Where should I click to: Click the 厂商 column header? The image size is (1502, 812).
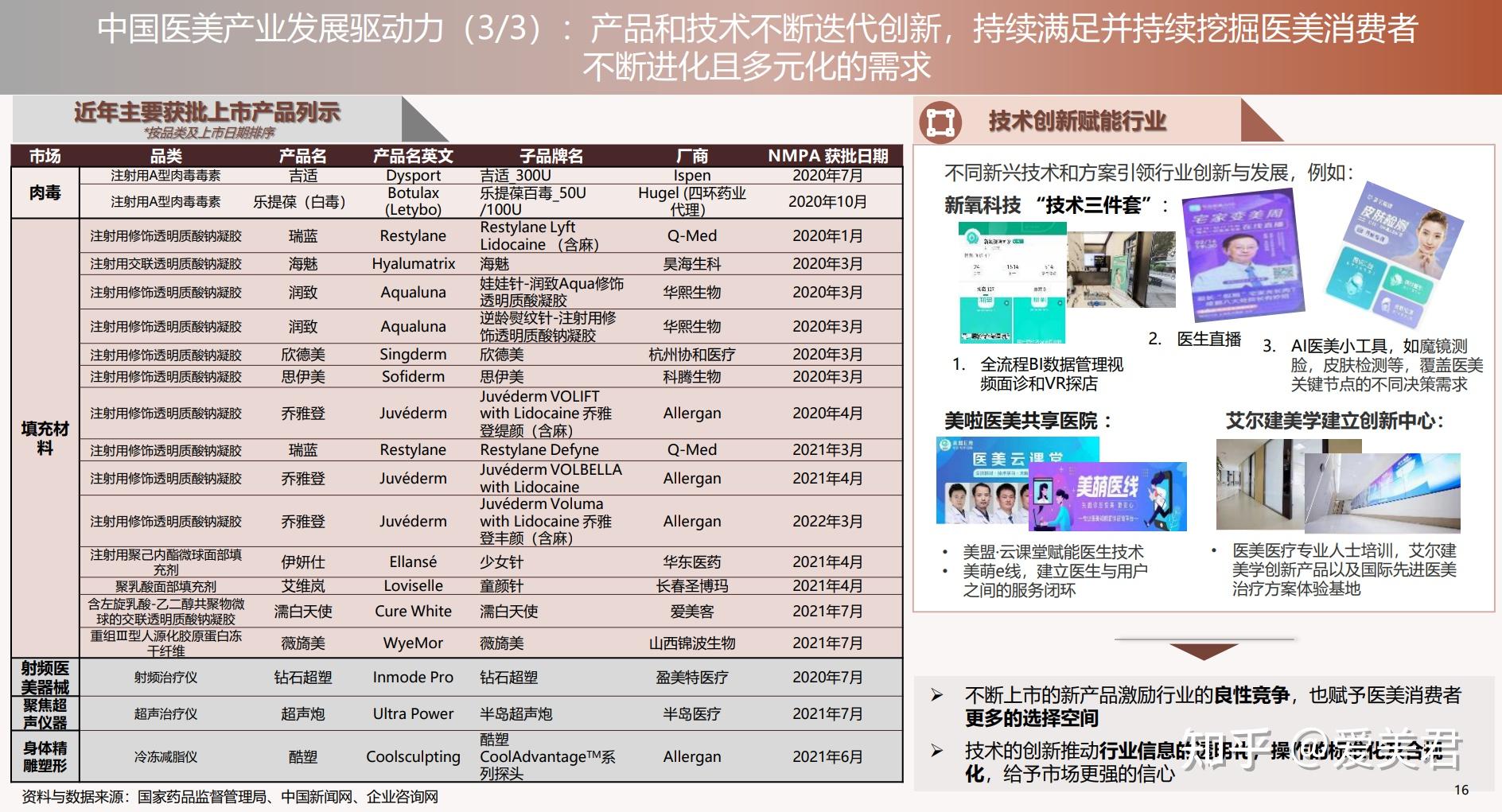[692, 156]
